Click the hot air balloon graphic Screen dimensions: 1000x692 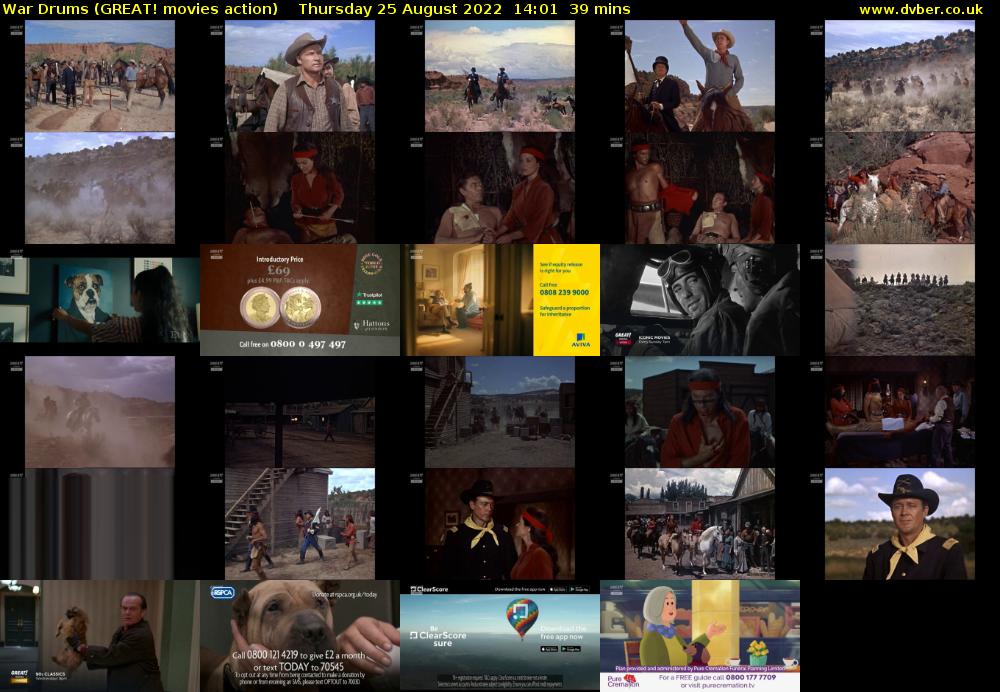click(x=522, y=617)
